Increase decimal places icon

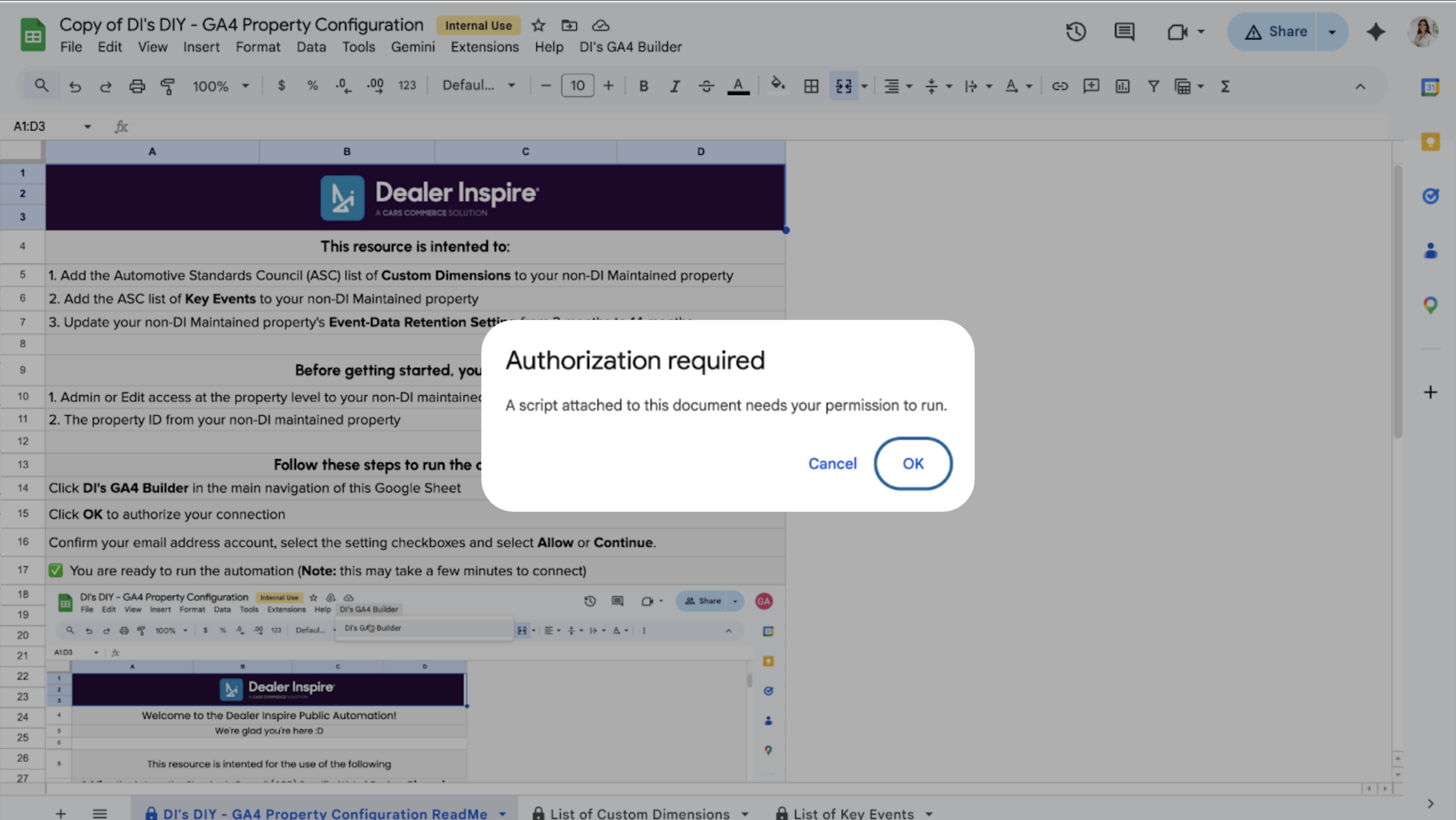375,86
